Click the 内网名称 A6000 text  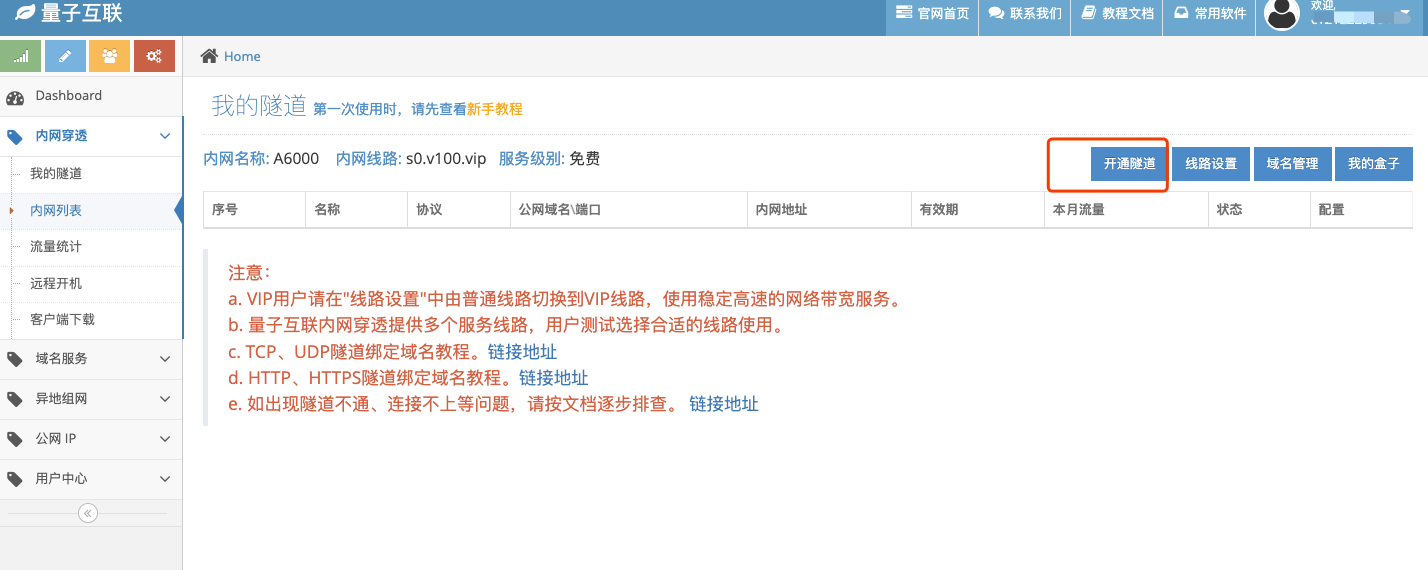(x=261, y=159)
